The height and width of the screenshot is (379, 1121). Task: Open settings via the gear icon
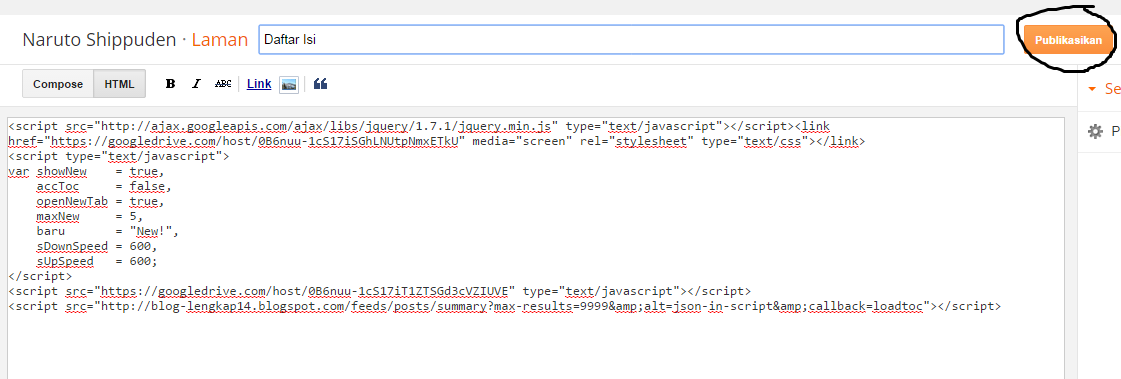[x=1095, y=132]
